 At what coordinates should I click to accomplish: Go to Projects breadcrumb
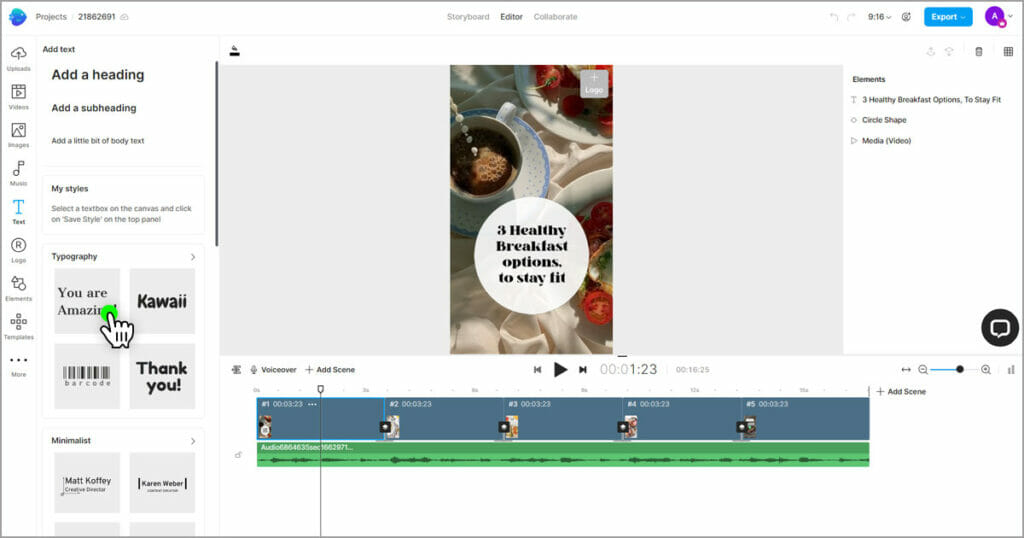(x=51, y=17)
